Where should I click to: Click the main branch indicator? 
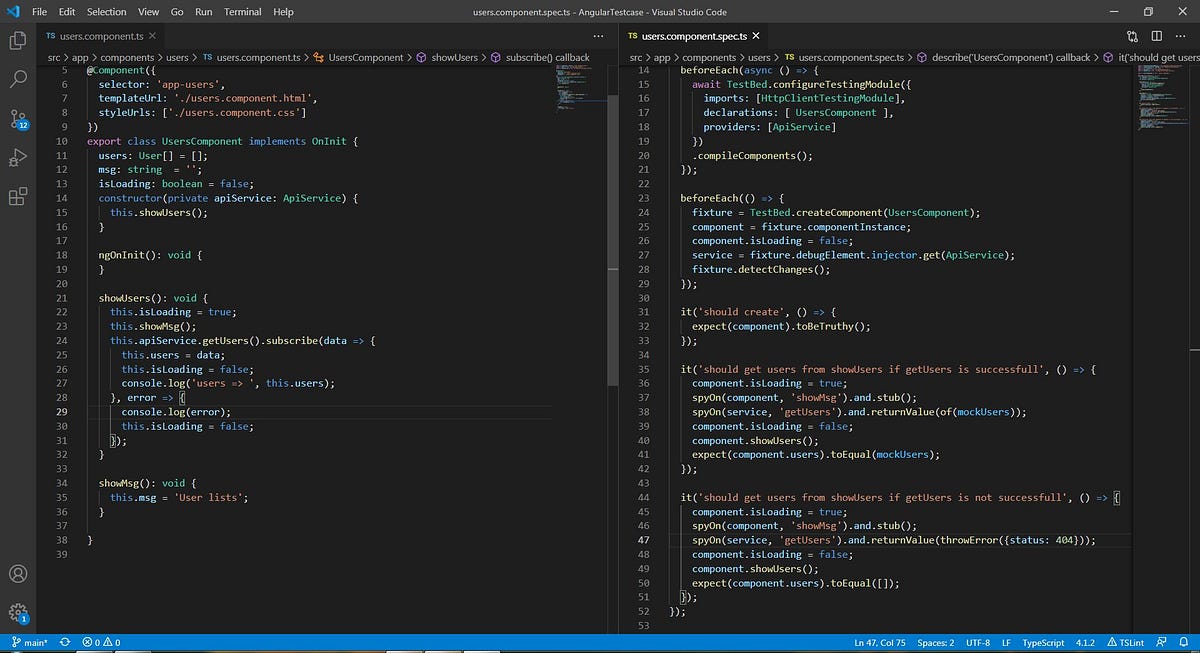tap(31, 642)
